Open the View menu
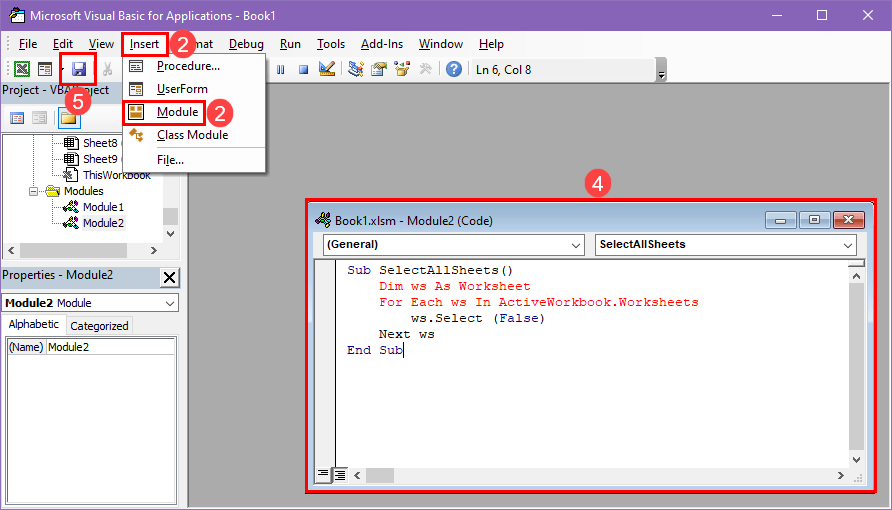 (101, 44)
